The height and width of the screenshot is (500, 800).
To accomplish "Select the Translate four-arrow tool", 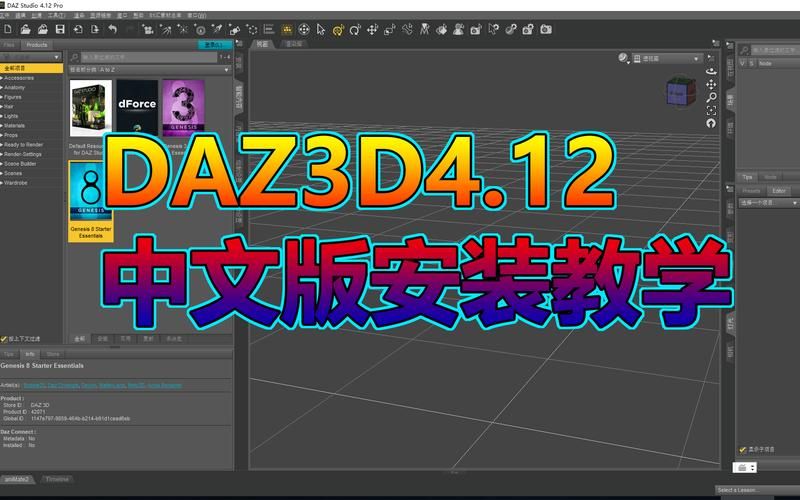I will pos(372,30).
